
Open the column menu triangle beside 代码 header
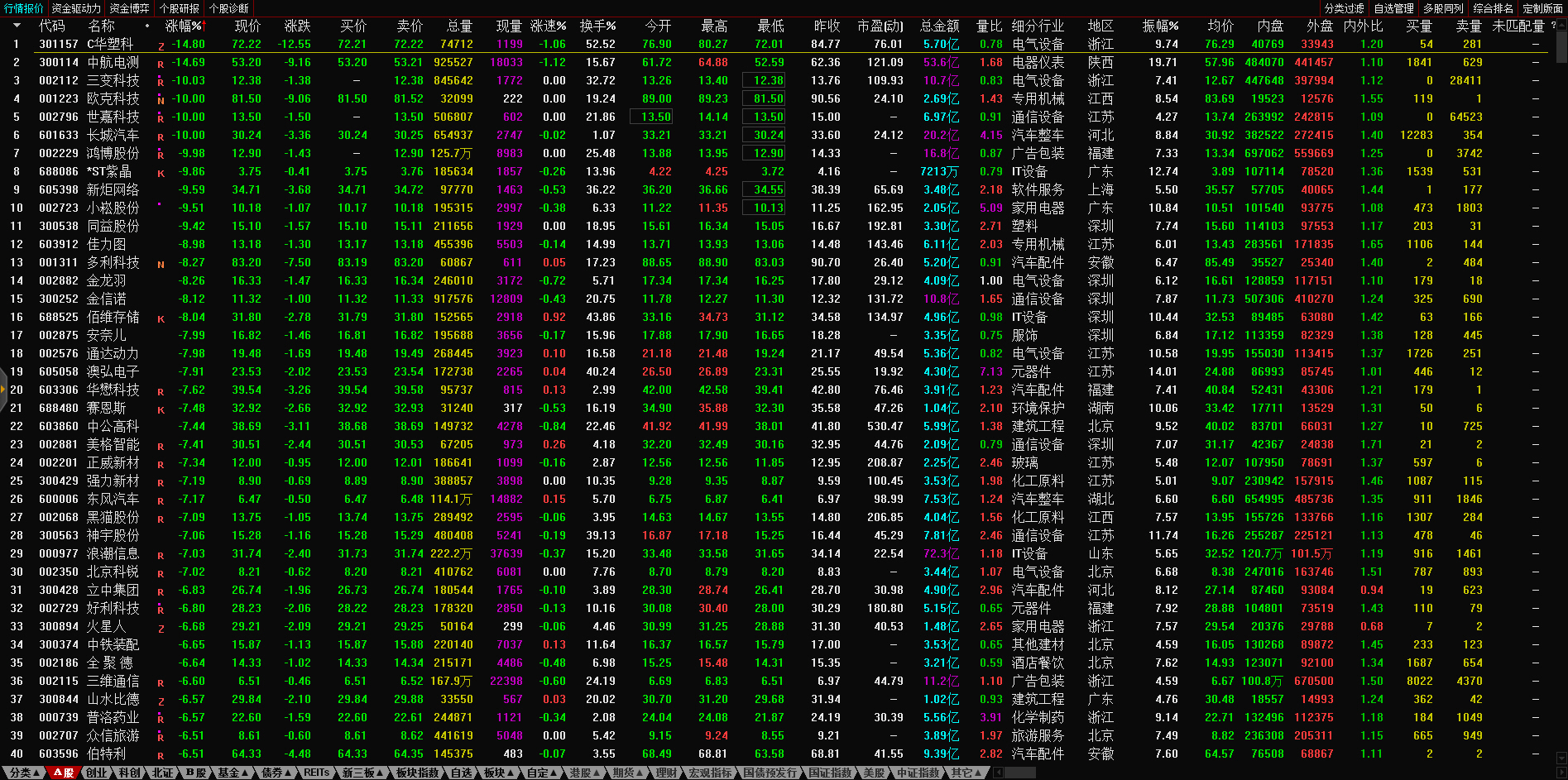tap(16, 26)
